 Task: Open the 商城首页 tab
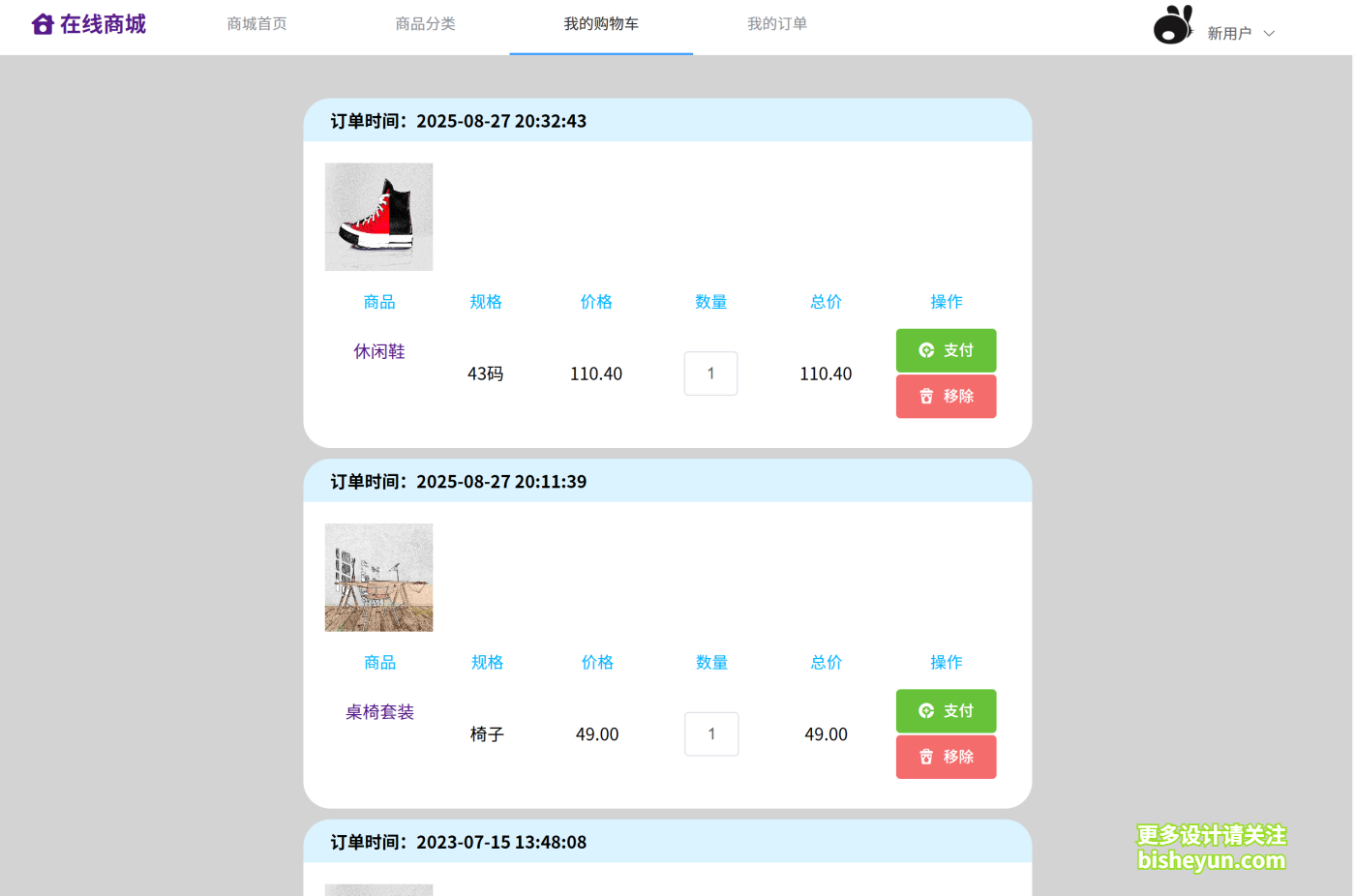(x=256, y=24)
